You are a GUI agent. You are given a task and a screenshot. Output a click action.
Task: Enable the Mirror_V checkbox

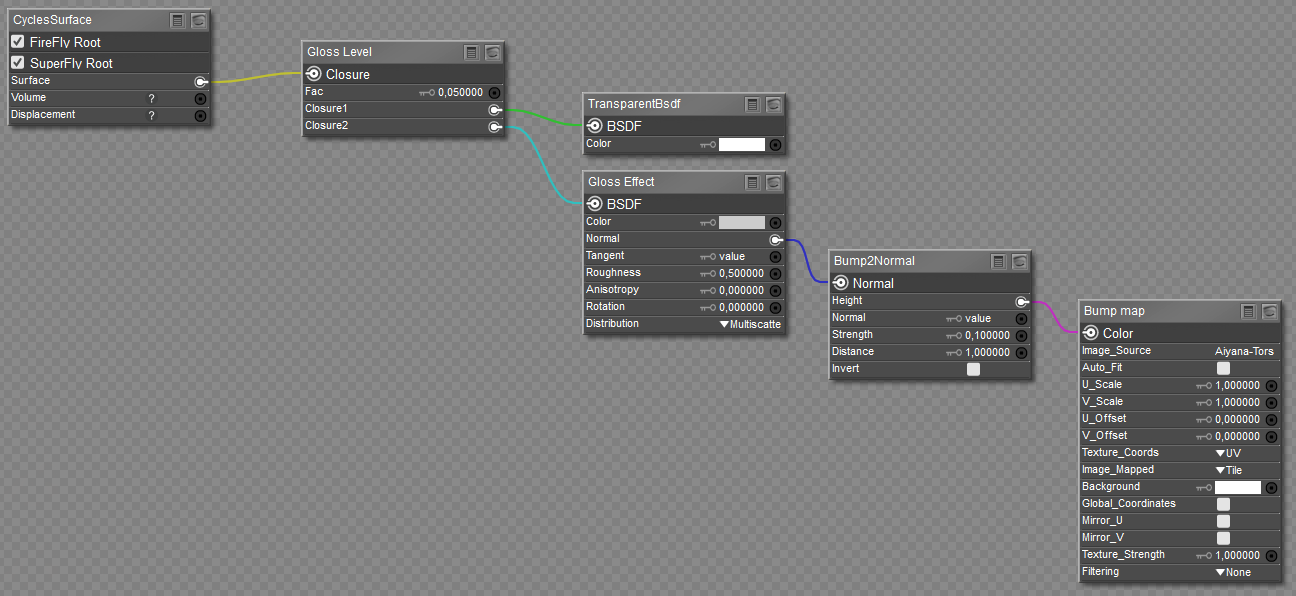(1223, 538)
